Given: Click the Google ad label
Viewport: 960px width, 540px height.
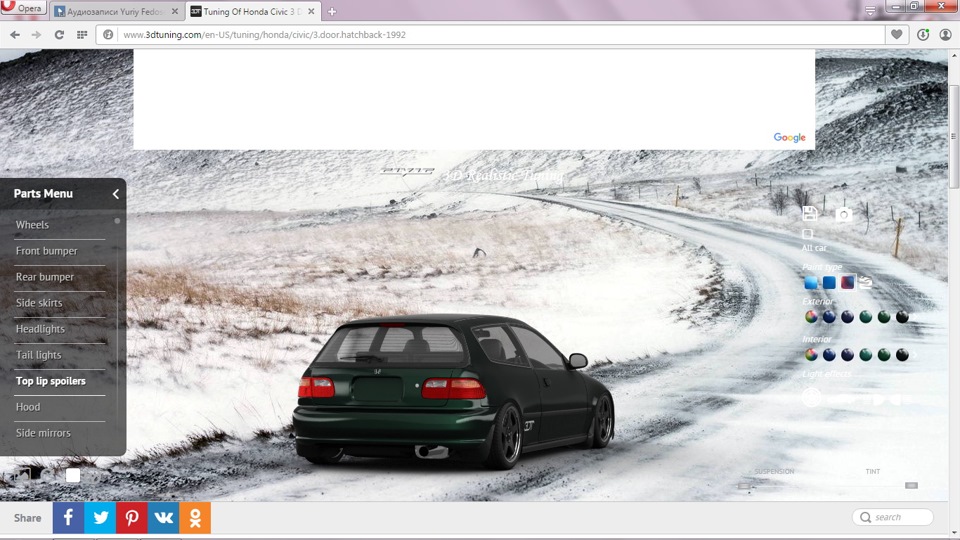Looking at the screenshot, I should (x=789, y=138).
